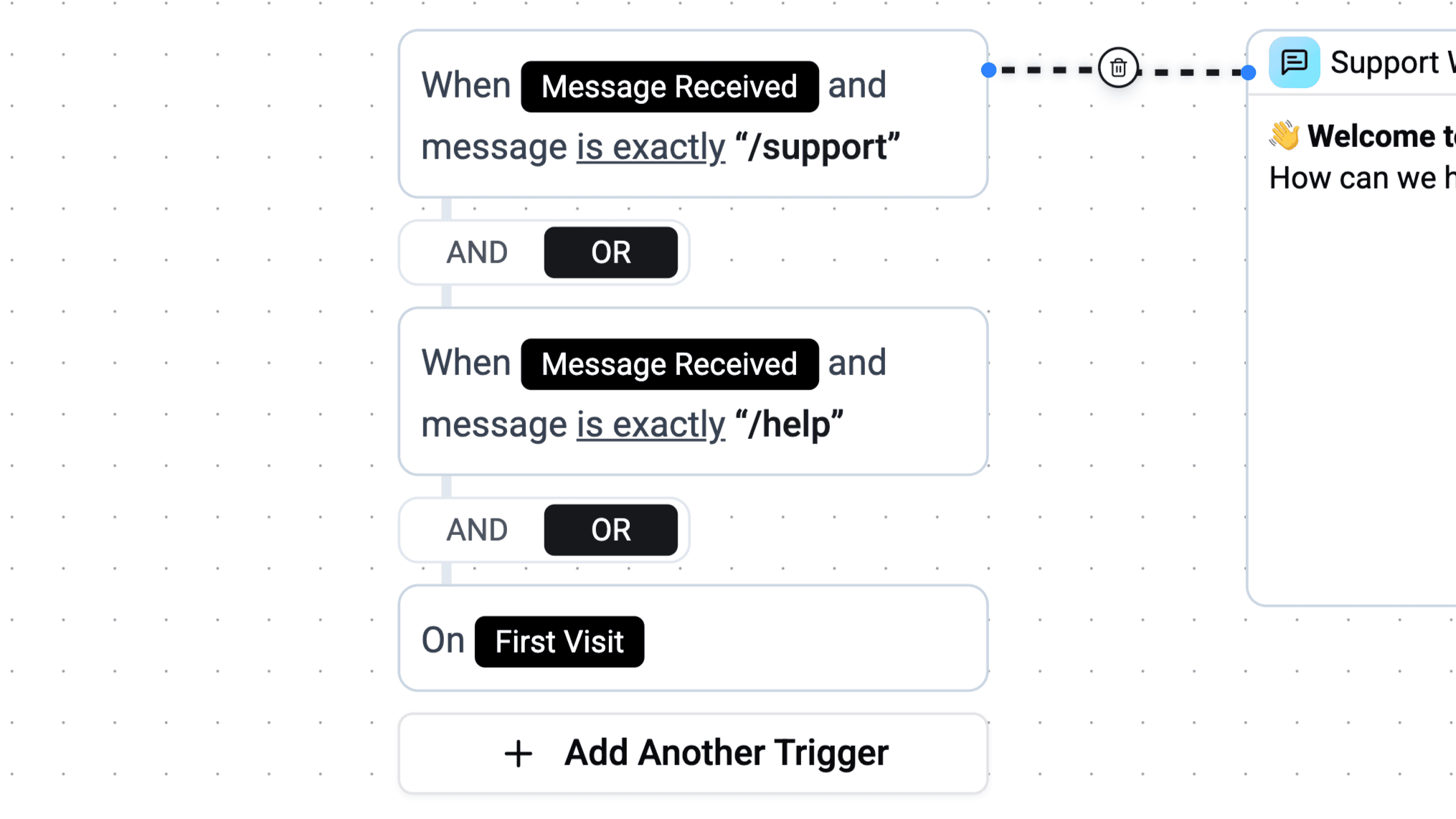Switch second condition toggle to AND

pyautogui.click(x=477, y=530)
